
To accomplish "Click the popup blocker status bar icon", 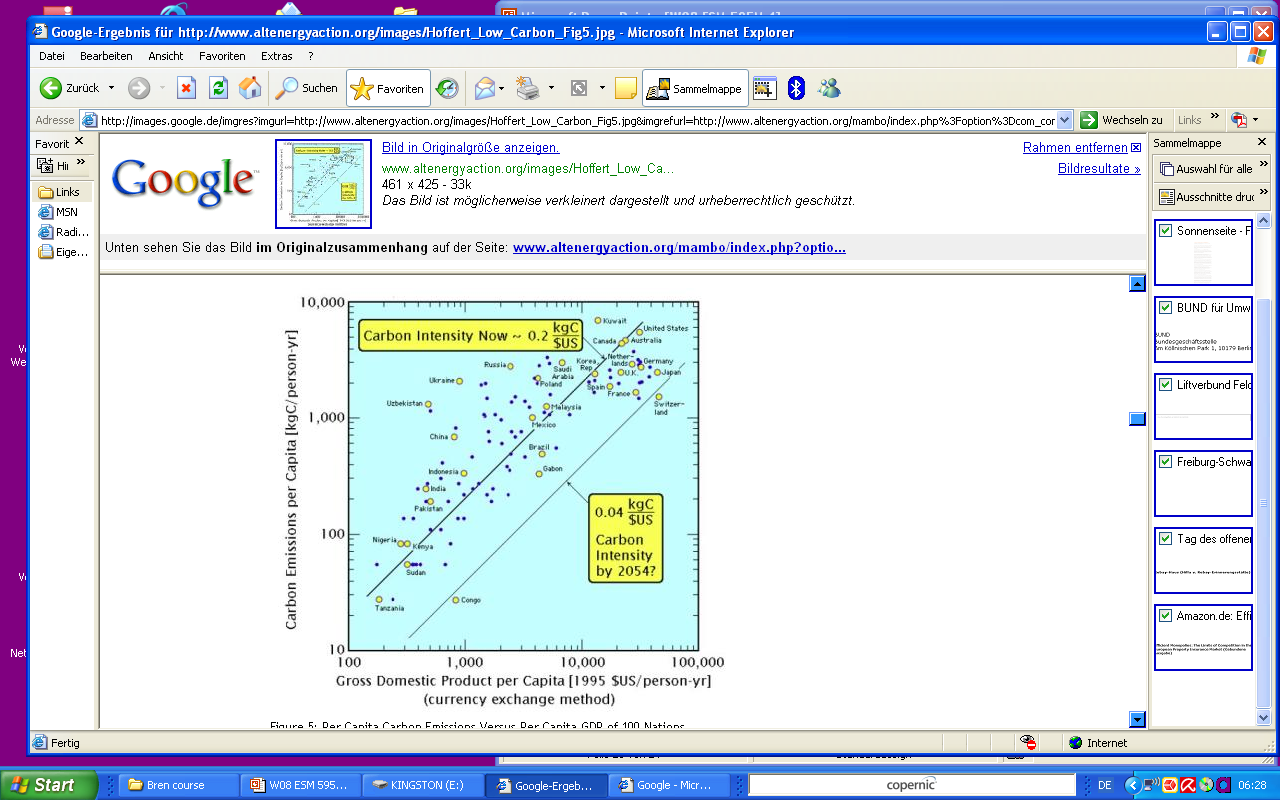I will click(1028, 742).
